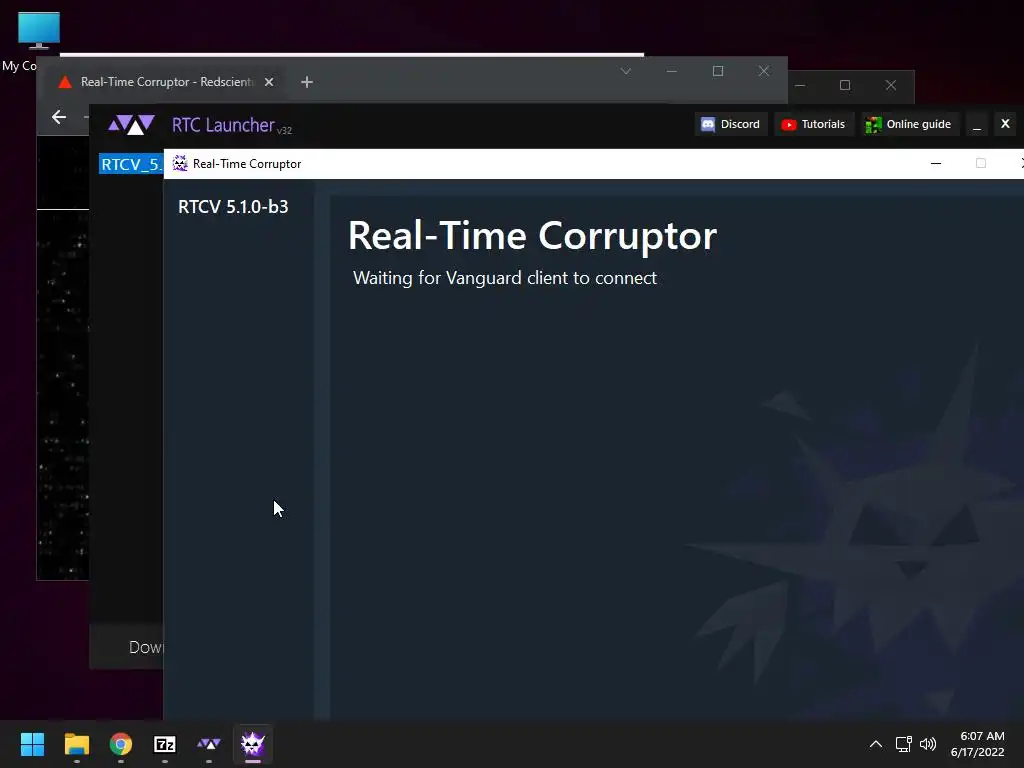This screenshot has width=1024, height=768.
Task: Select the Real-Time Corruptor Chrome tab
Action: pyautogui.click(x=166, y=82)
